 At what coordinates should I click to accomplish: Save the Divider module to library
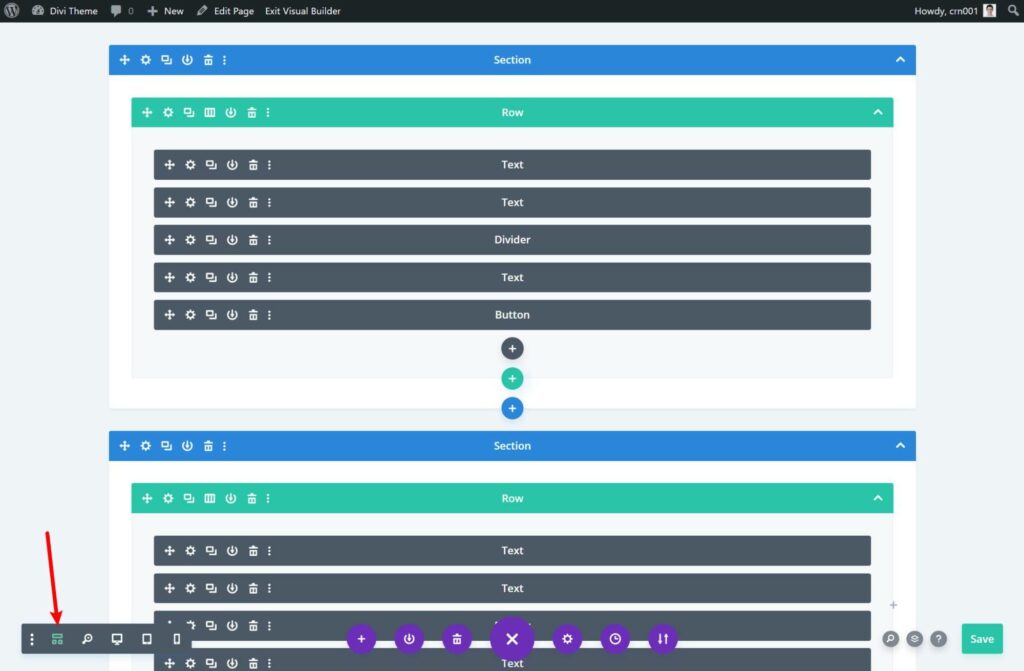(x=232, y=240)
